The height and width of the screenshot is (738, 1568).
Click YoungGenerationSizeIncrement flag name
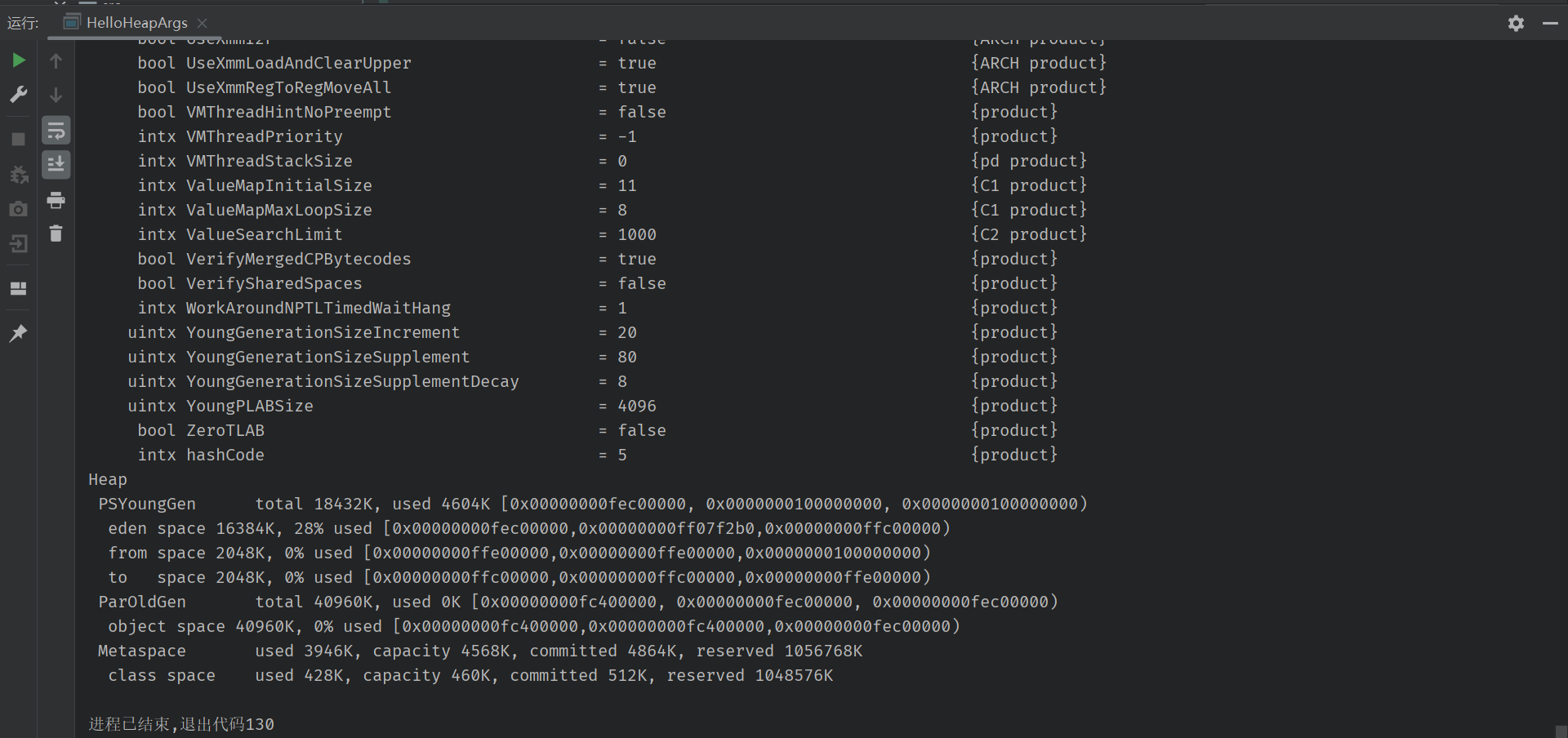[323, 332]
